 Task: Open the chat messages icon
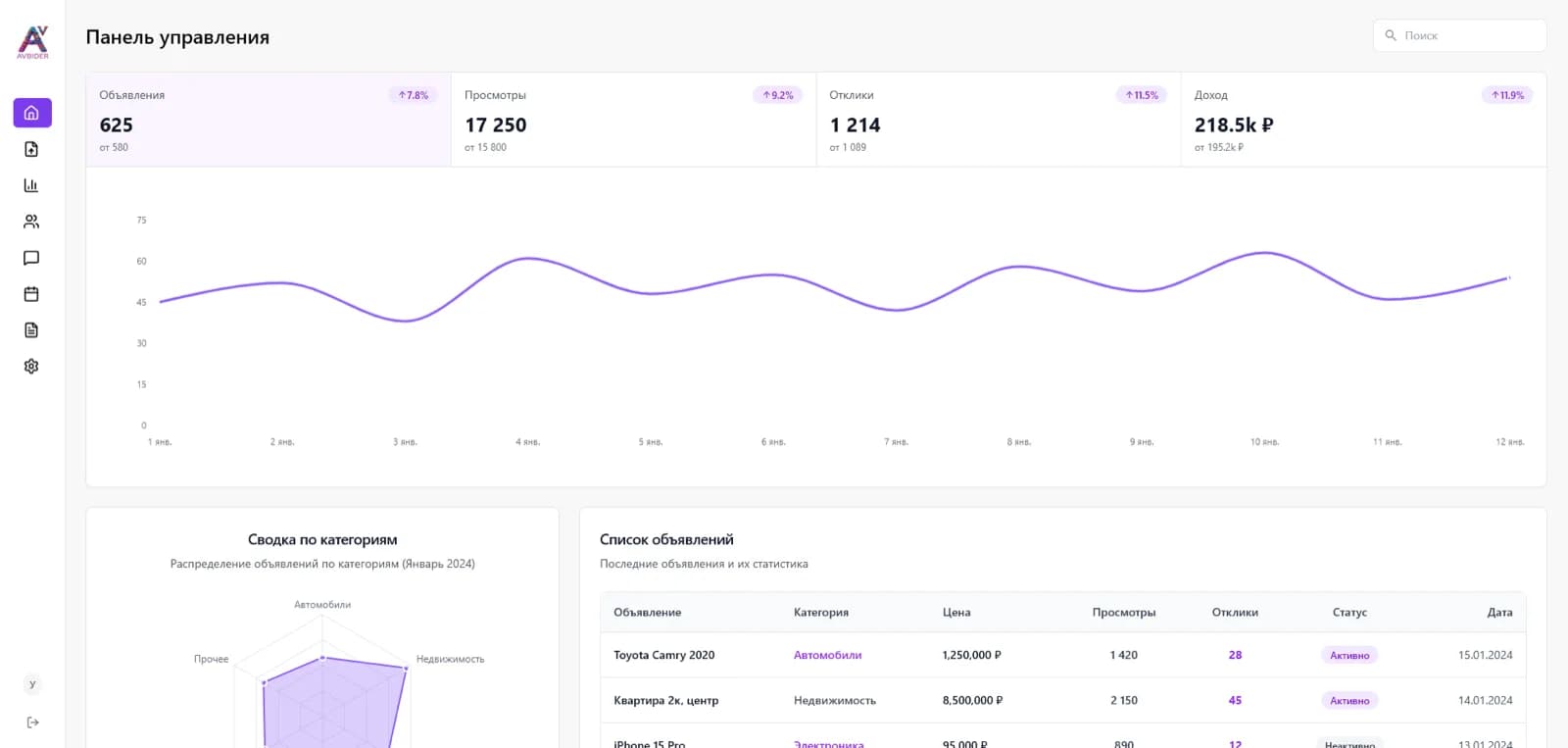[31, 258]
